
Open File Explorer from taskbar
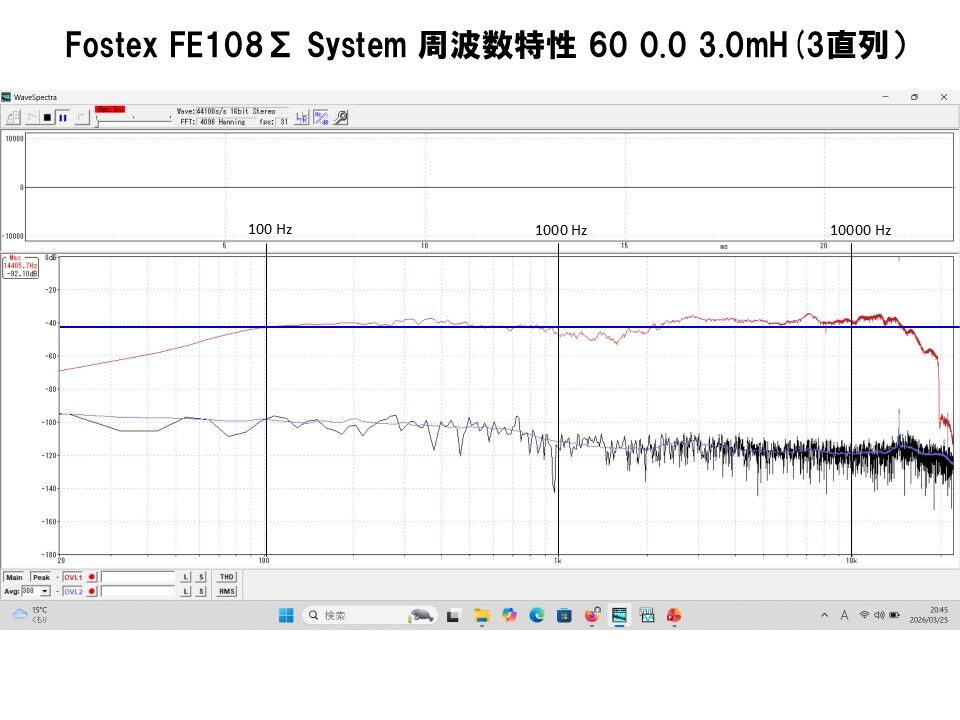click(482, 615)
